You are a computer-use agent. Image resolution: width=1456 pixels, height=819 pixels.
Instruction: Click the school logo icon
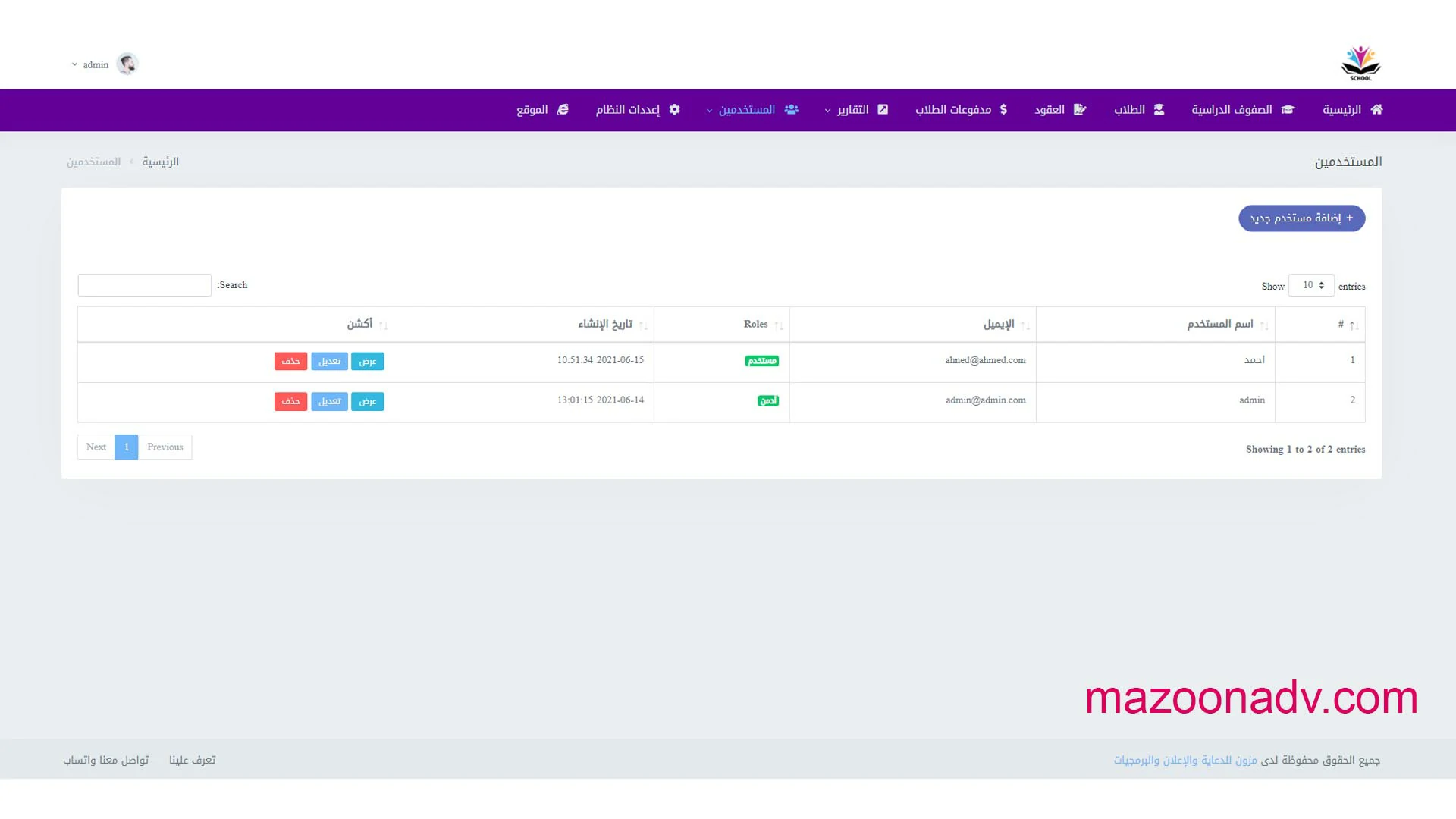[x=1360, y=64]
